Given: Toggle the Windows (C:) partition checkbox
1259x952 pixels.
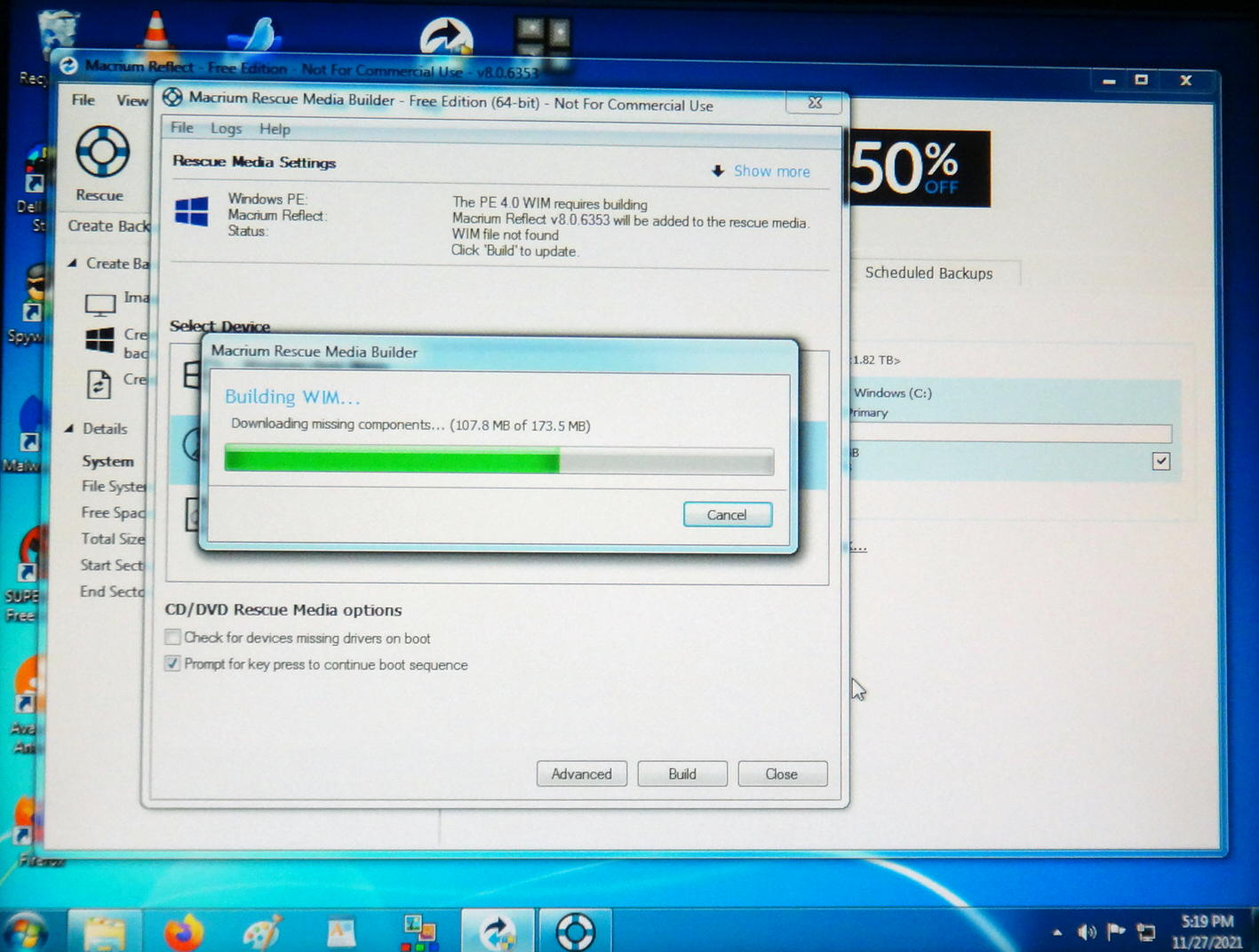Looking at the screenshot, I should 1160,461.
